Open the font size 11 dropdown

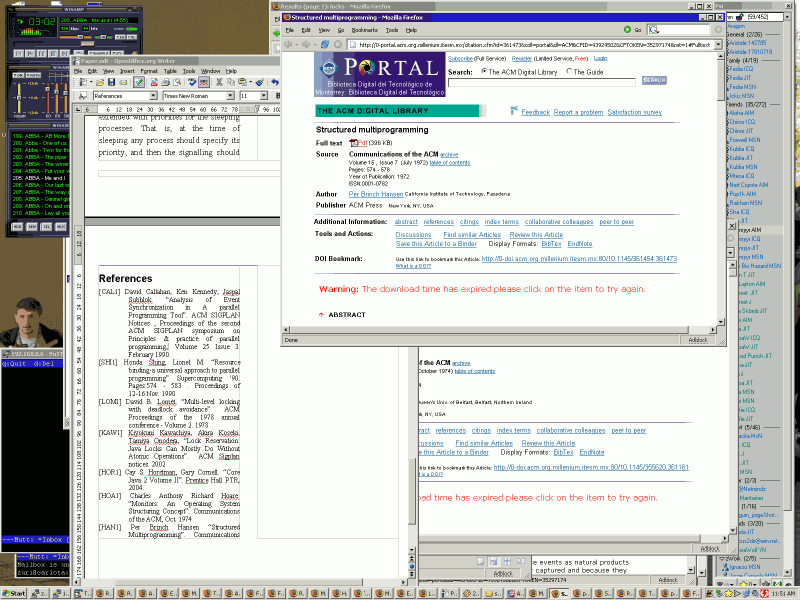(262, 95)
